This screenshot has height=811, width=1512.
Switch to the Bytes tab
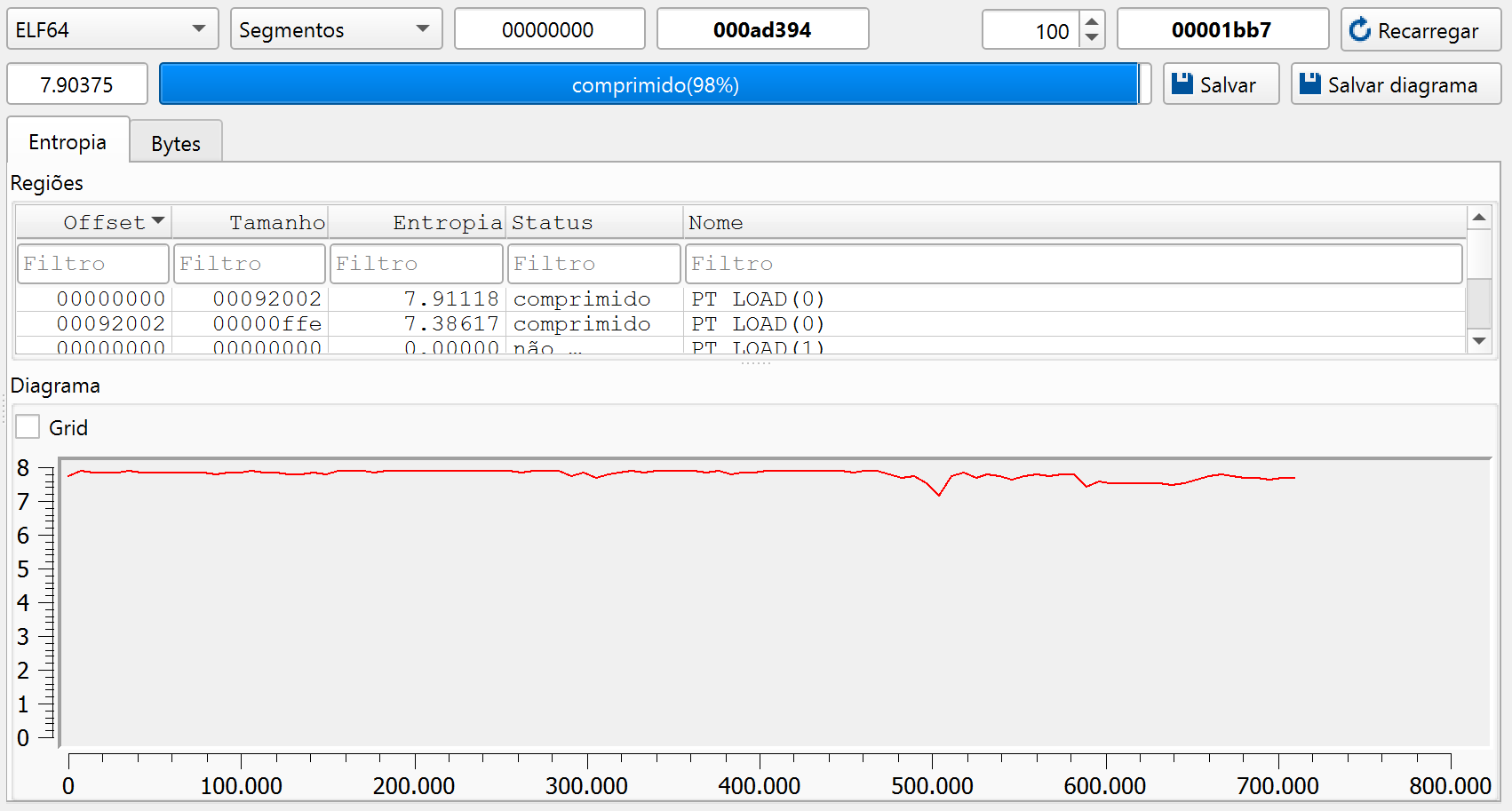[176, 143]
